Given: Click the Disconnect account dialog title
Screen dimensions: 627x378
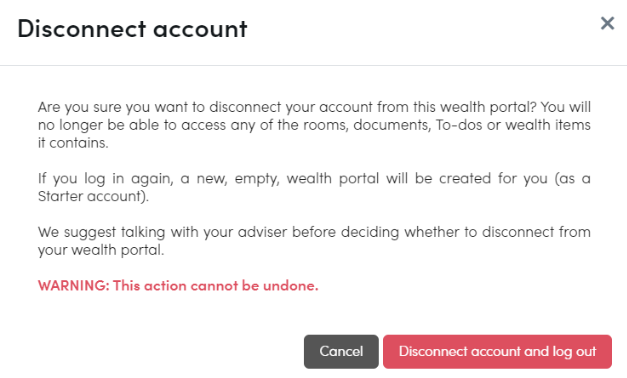Looking at the screenshot, I should [132, 29].
